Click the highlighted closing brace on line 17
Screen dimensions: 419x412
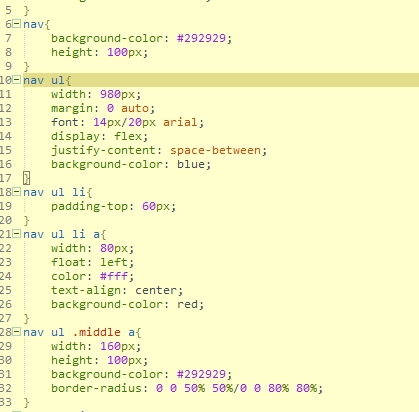[27, 178]
